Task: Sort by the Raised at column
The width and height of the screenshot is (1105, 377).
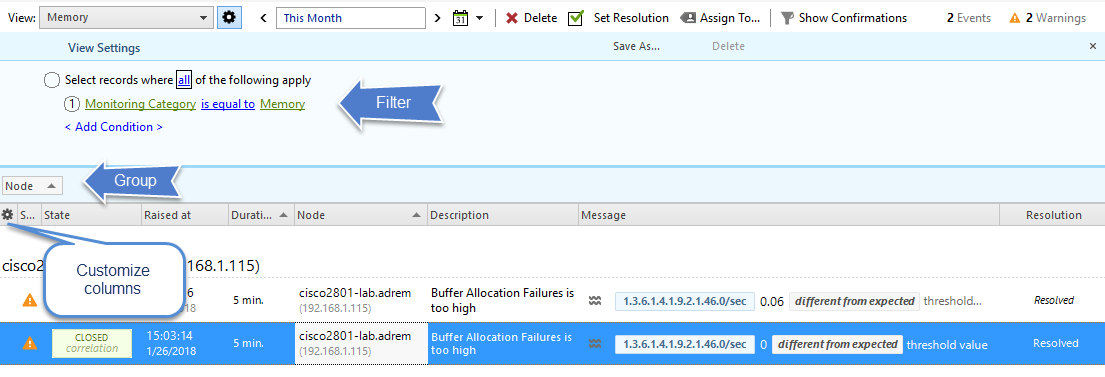Action: [x=184, y=215]
